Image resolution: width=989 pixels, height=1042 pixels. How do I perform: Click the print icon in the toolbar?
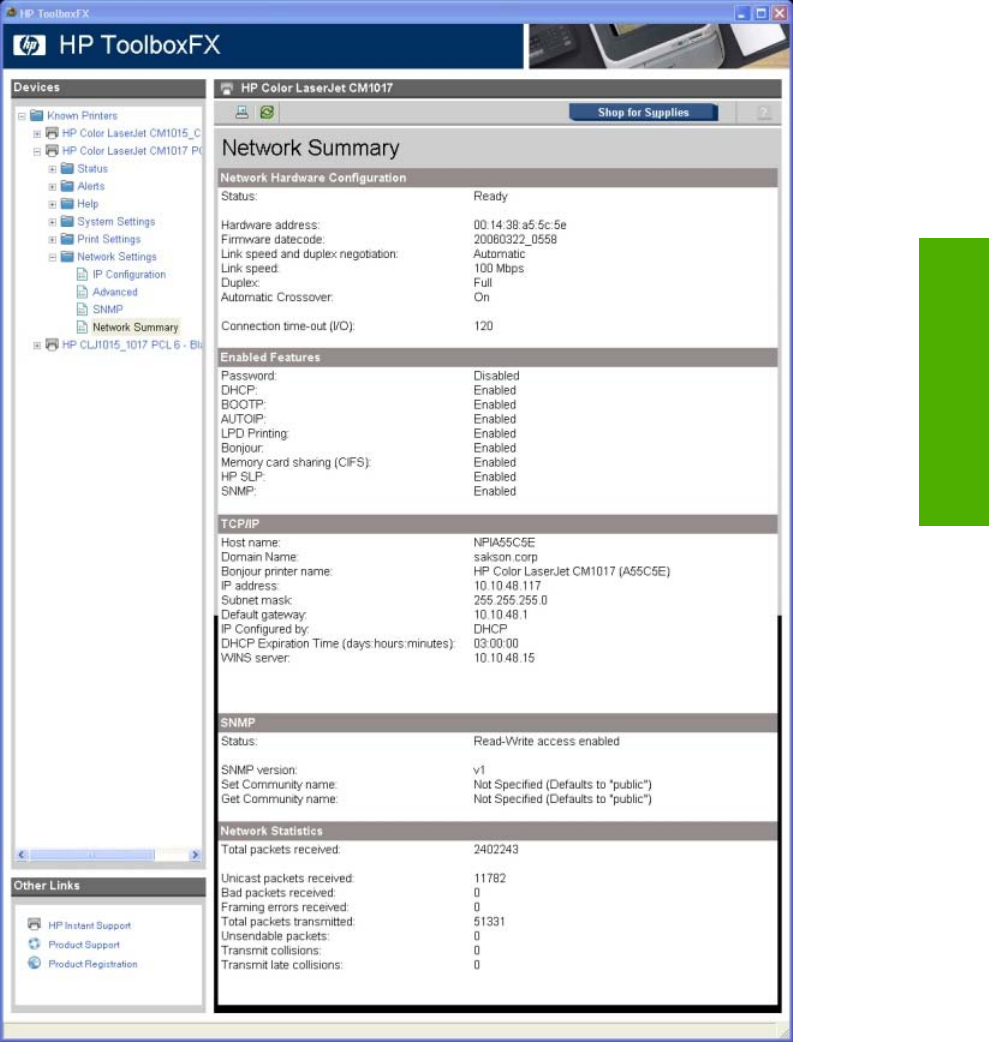(x=242, y=112)
